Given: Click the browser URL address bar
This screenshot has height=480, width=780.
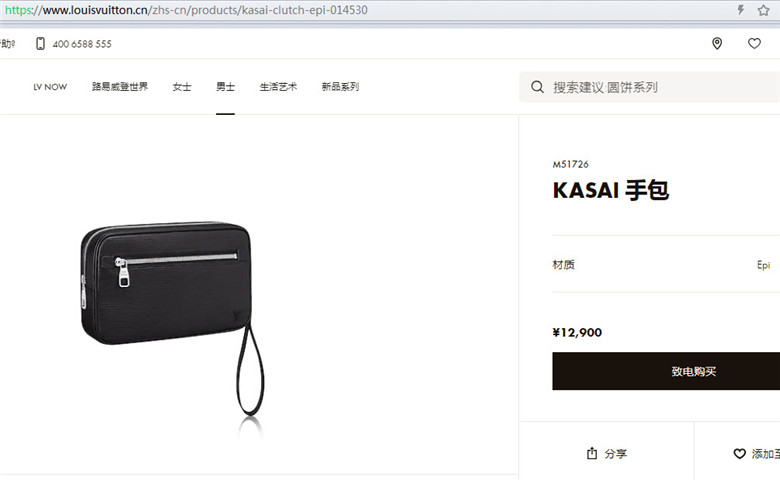Looking at the screenshot, I should point(368,10).
